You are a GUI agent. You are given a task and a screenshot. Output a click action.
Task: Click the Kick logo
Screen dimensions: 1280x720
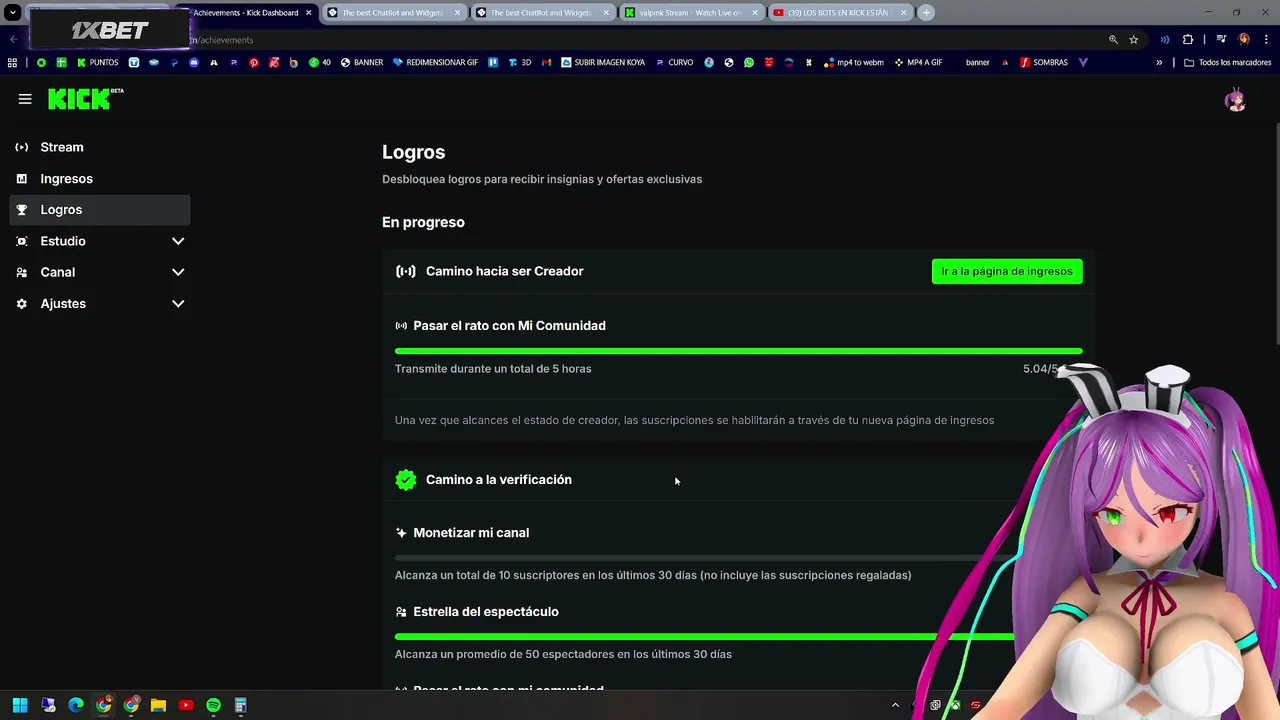[86, 99]
